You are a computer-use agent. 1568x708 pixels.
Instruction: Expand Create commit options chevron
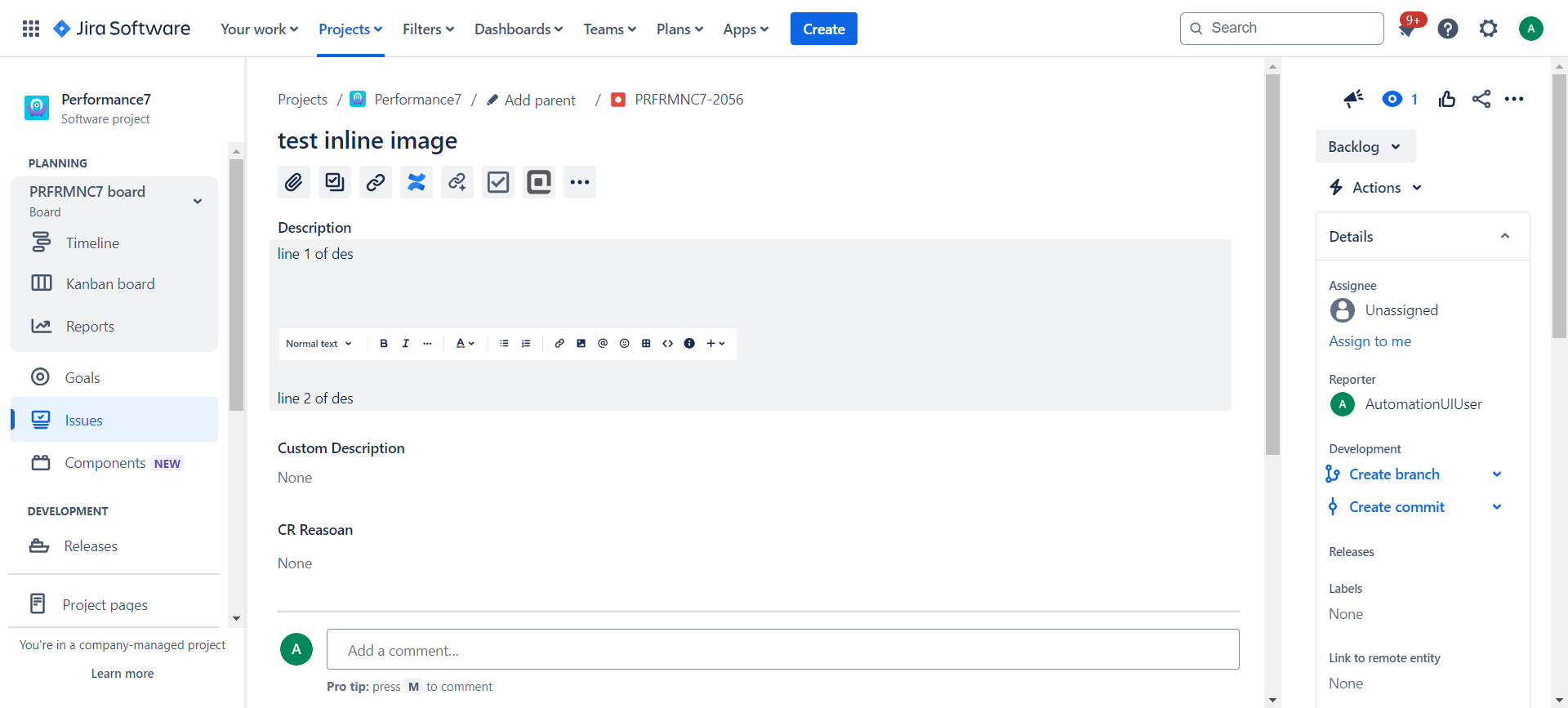[x=1497, y=507]
